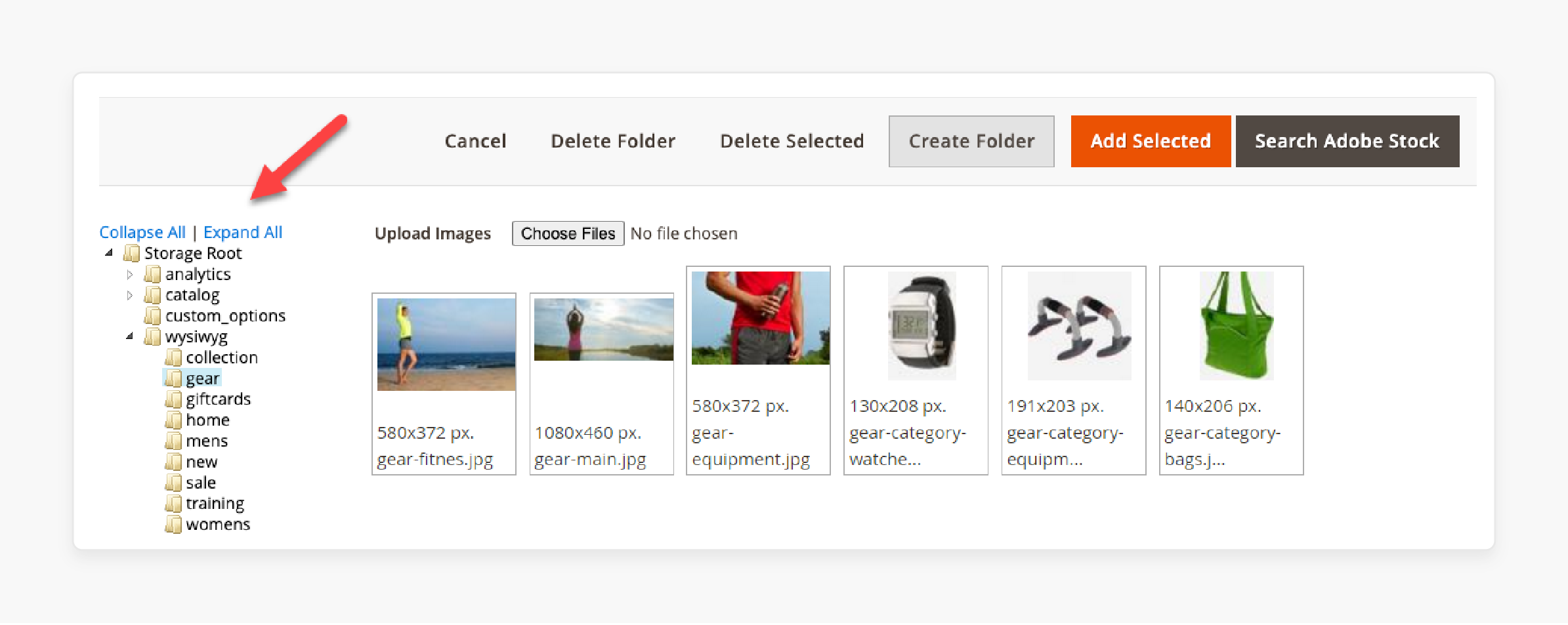Select the collection folder label
The image size is (1568, 625).
point(222,357)
